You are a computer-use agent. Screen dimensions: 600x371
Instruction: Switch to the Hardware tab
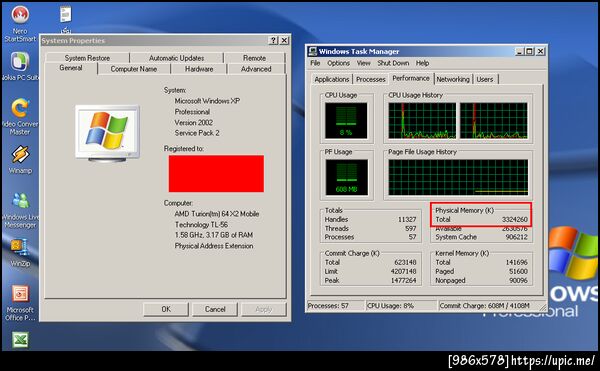[x=199, y=69]
